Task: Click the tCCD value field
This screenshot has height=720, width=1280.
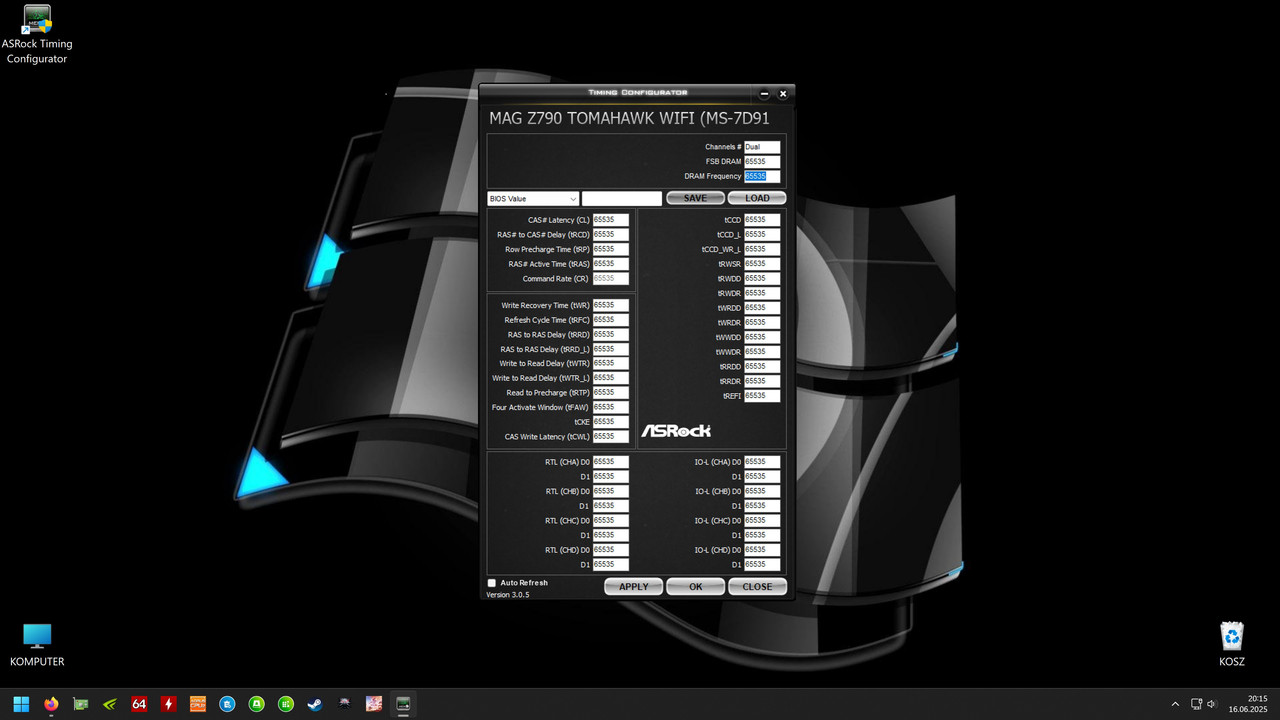Action: point(762,220)
